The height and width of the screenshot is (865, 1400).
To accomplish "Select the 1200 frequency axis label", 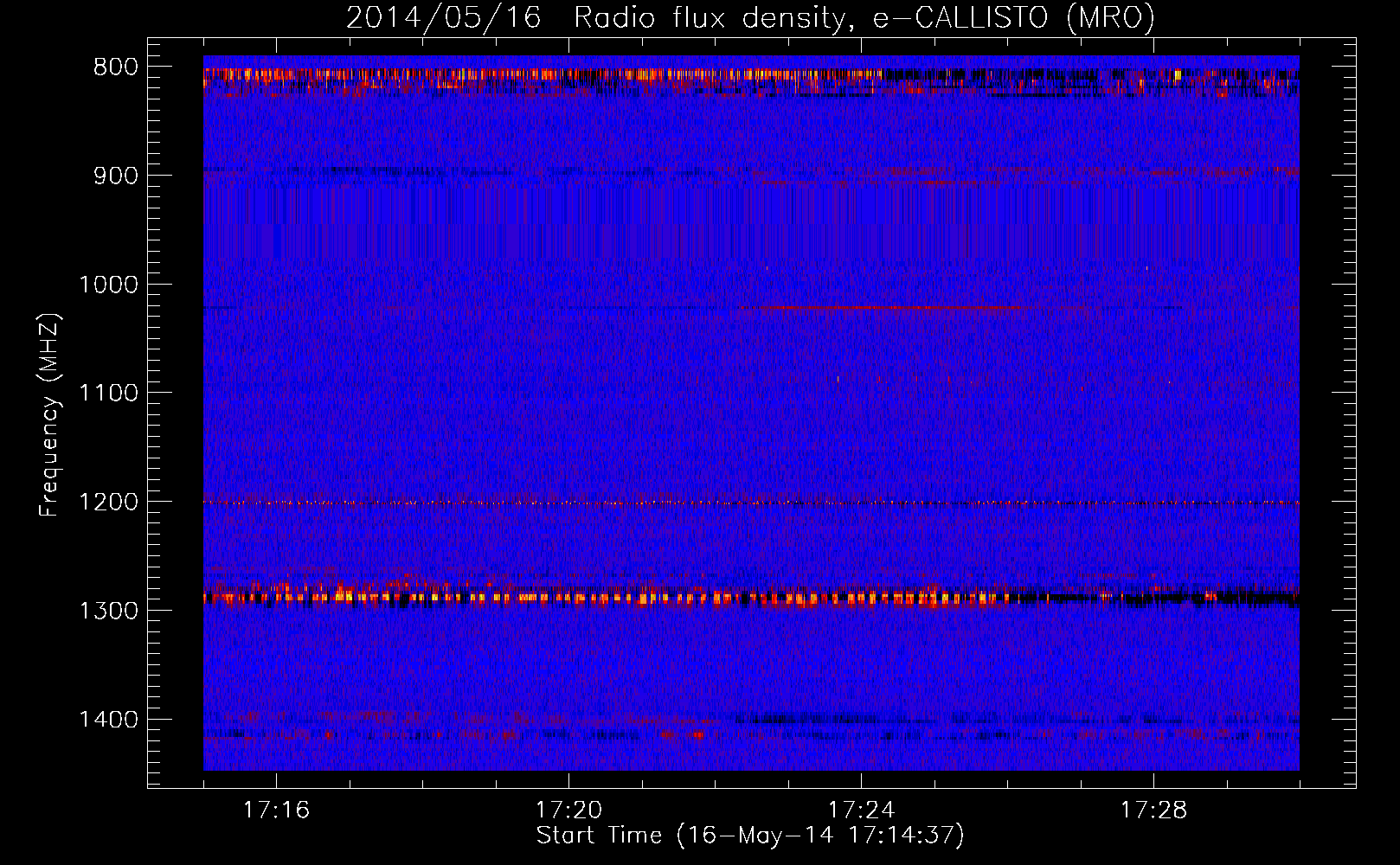I will click(x=108, y=503).
